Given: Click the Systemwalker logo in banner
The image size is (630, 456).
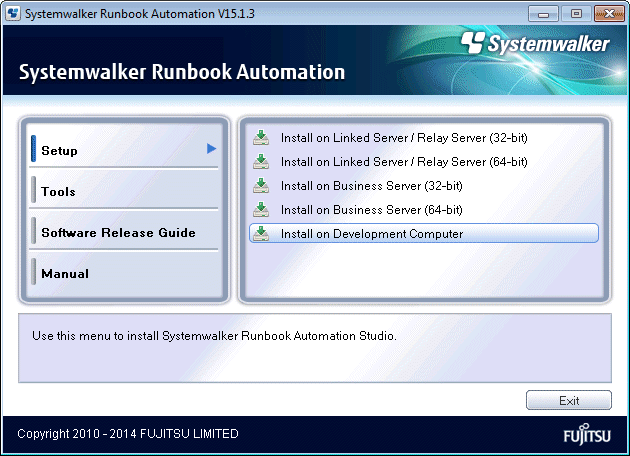Looking at the screenshot, I should coord(535,43).
